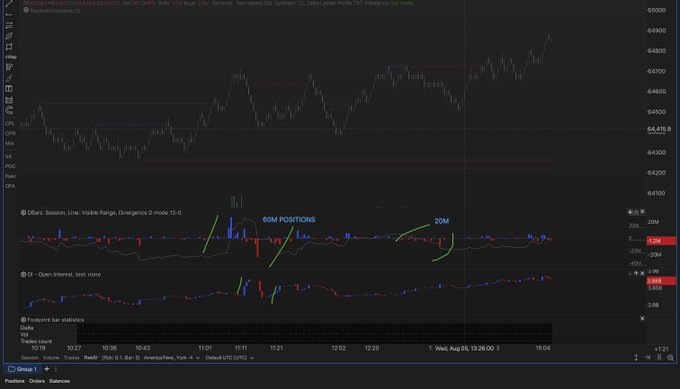Click the 65000 price axis label

[x=657, y=10]
